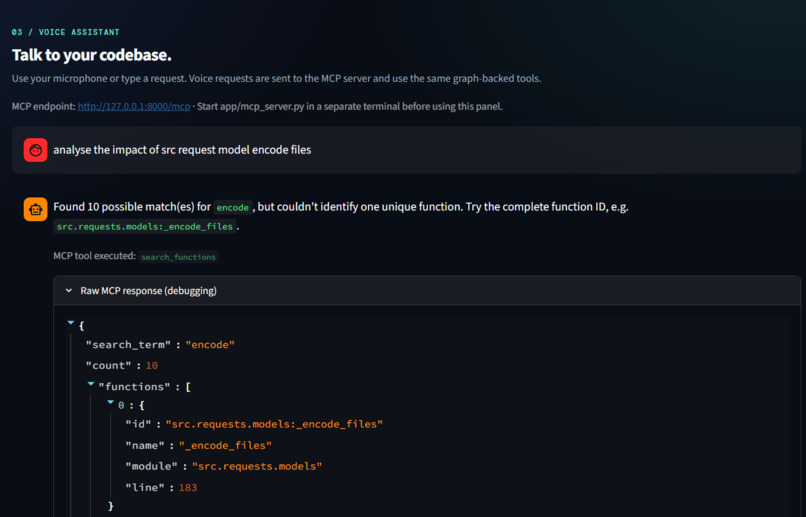
Task: Collapse the "functions" array triangle
Action: click(x=91, y=384)
